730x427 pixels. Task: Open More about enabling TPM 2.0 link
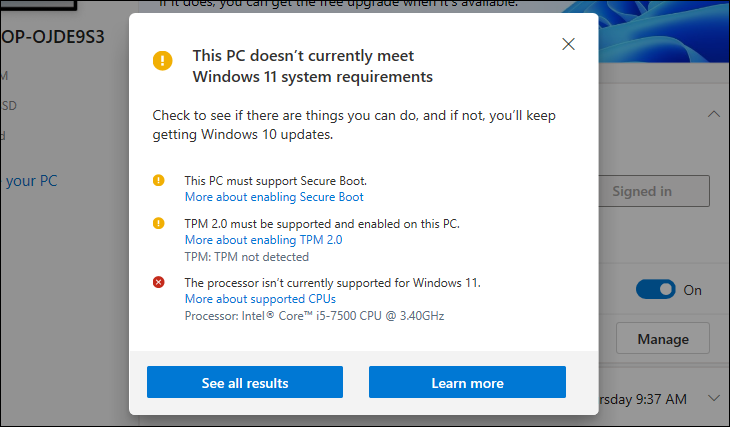coord(263,240)
